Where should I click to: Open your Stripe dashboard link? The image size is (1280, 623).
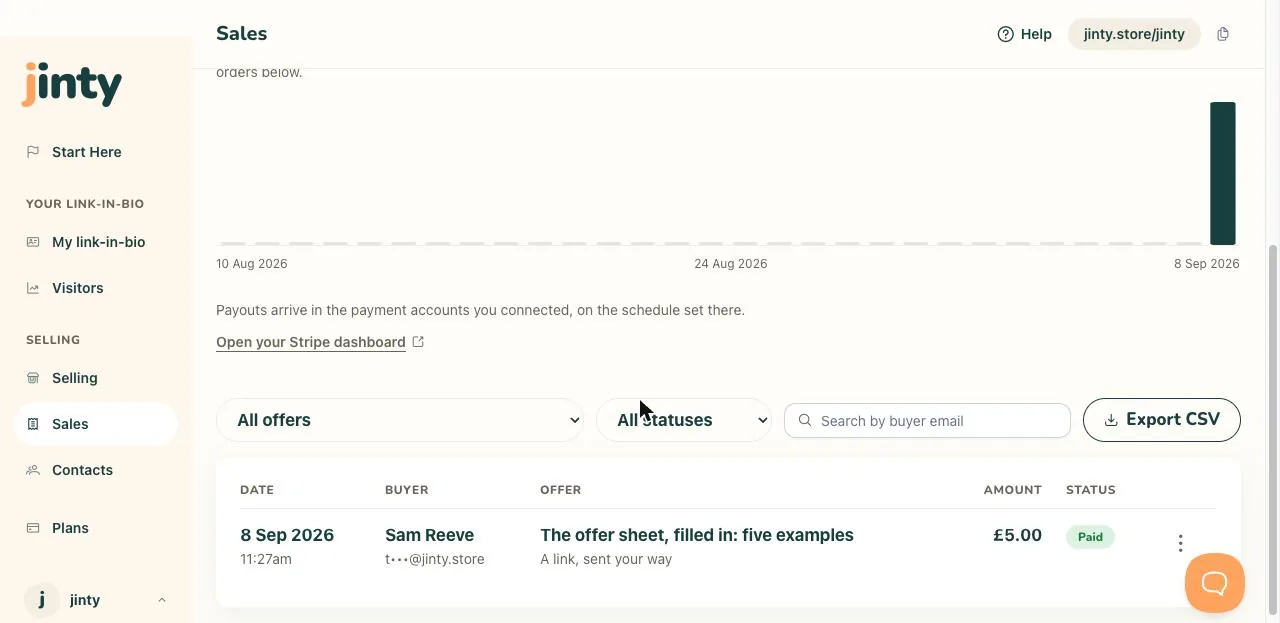[x=311, y=342]
